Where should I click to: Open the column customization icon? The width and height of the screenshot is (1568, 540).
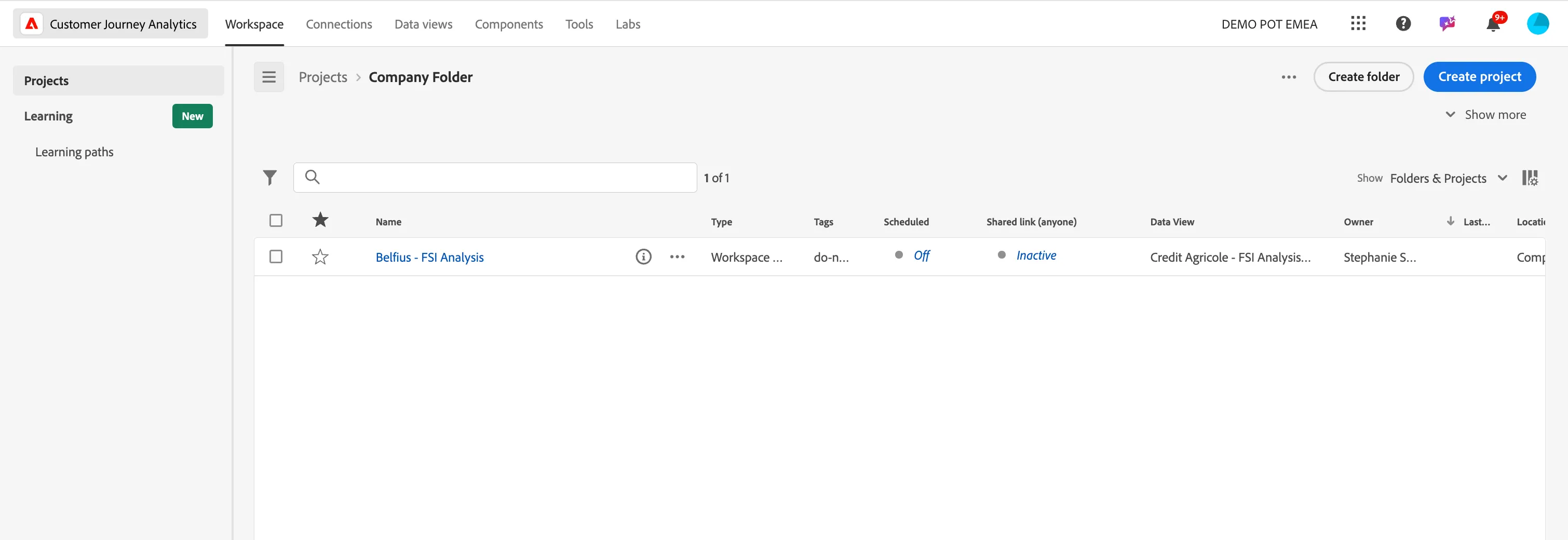[1530, 178]
